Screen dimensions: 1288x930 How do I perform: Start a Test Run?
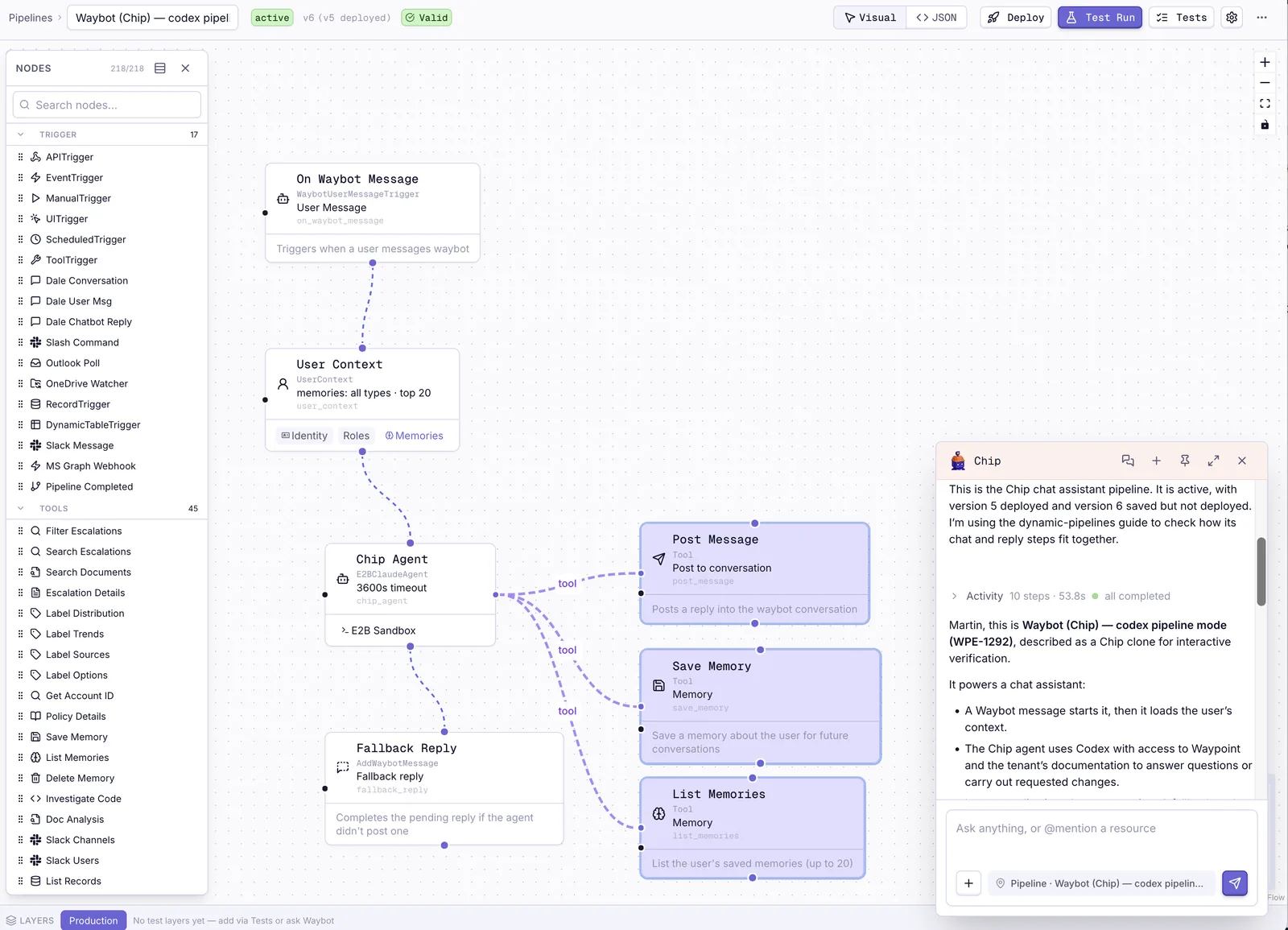click(x=1100, y=18)
